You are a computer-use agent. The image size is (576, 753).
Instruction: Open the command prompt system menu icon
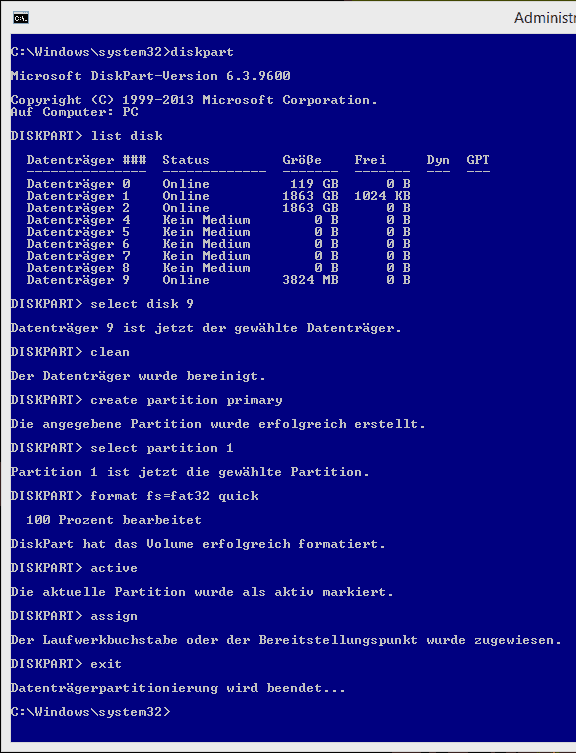point(21,18)
